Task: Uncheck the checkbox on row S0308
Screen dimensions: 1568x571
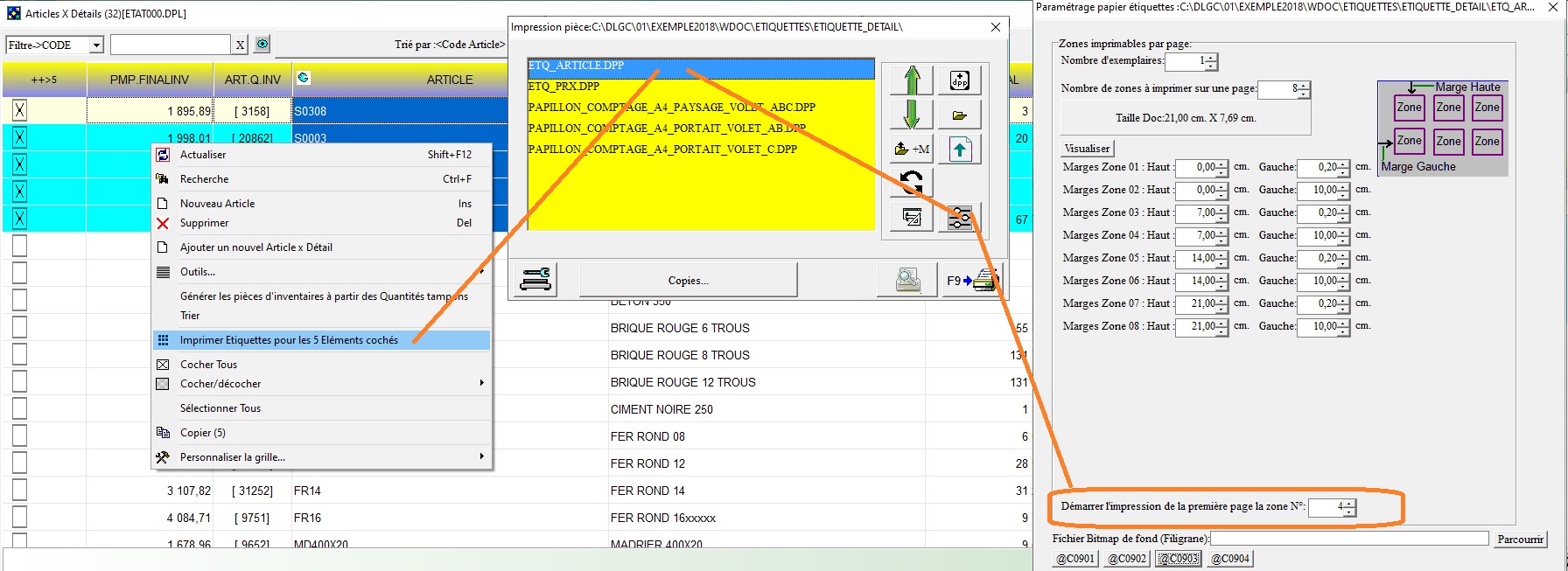Action: point(19,110)
